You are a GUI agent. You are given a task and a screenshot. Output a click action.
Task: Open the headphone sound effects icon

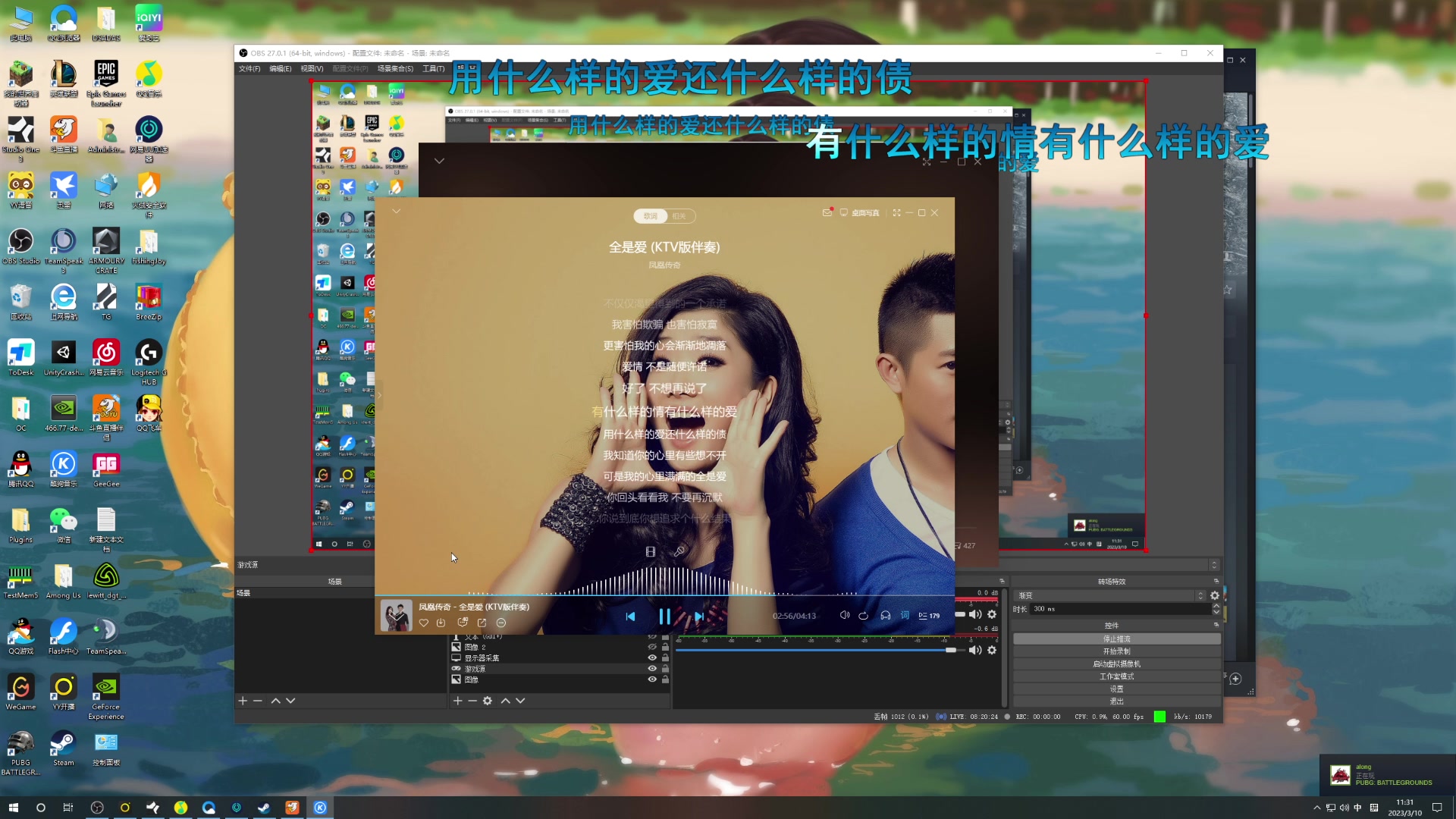tap(885, 615)
